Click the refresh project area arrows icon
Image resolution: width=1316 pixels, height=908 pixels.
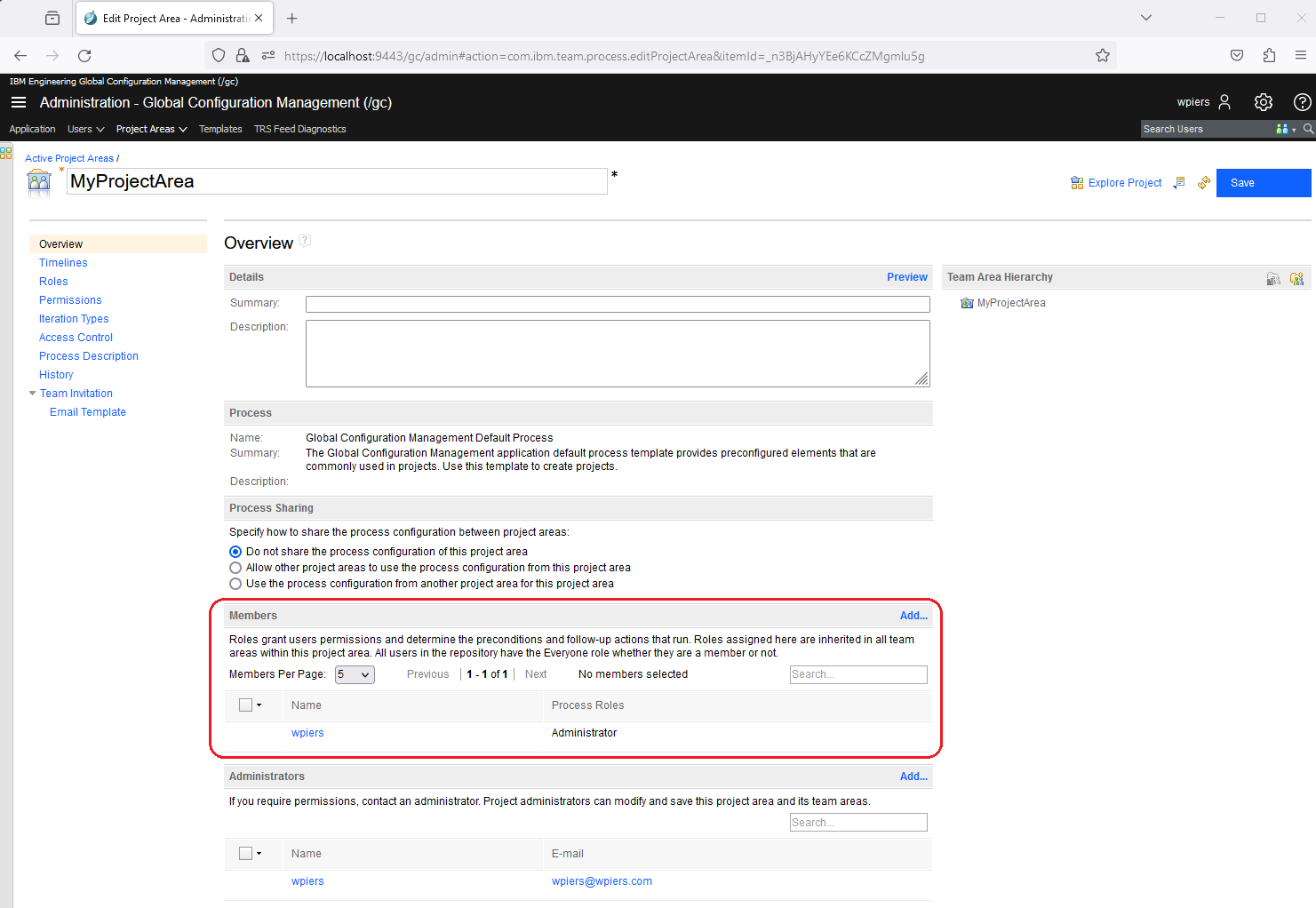pyautogui.click(x=1204, y=183)
